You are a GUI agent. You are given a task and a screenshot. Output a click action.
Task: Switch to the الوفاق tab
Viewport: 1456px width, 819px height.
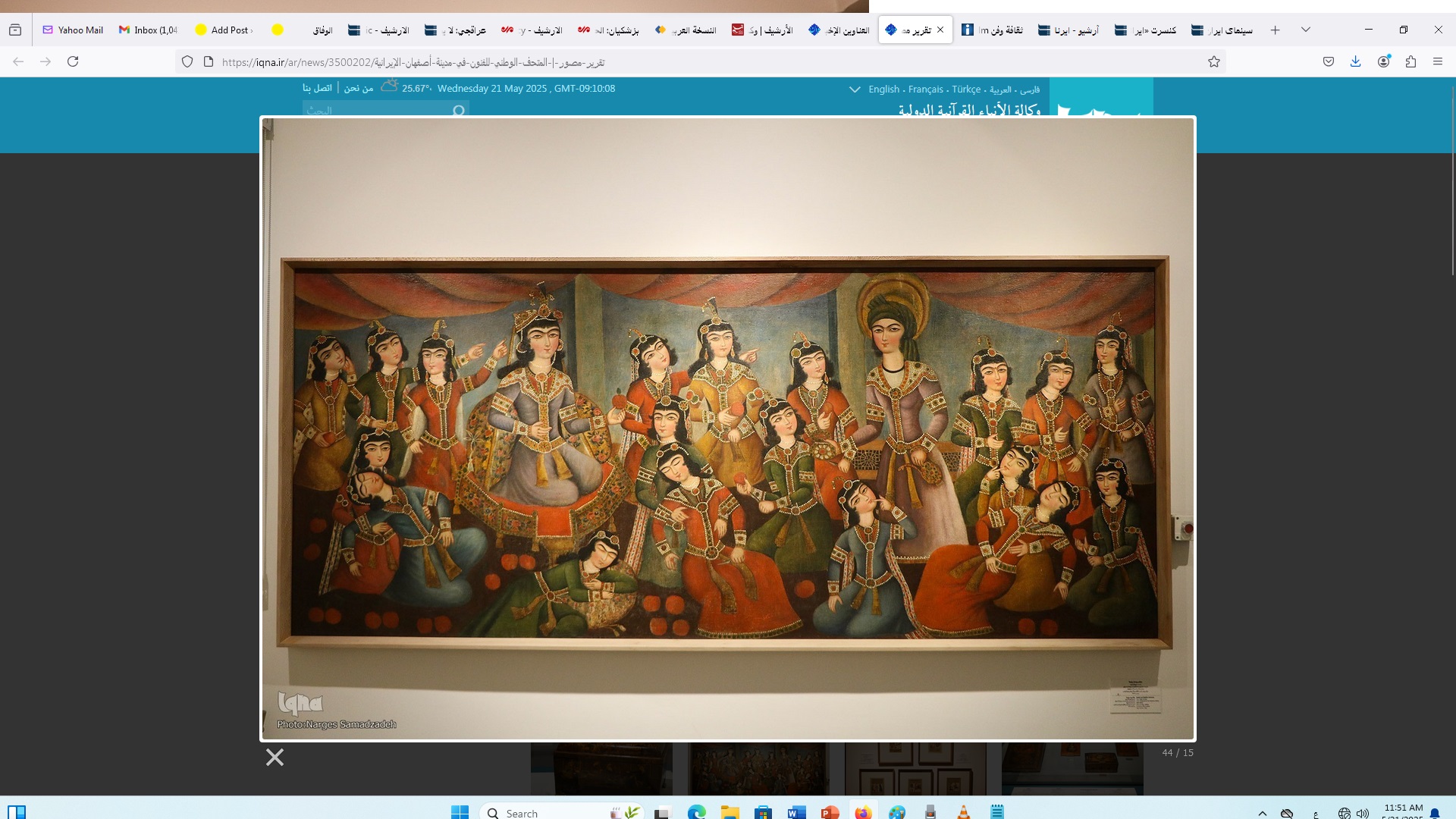[302, 30]
